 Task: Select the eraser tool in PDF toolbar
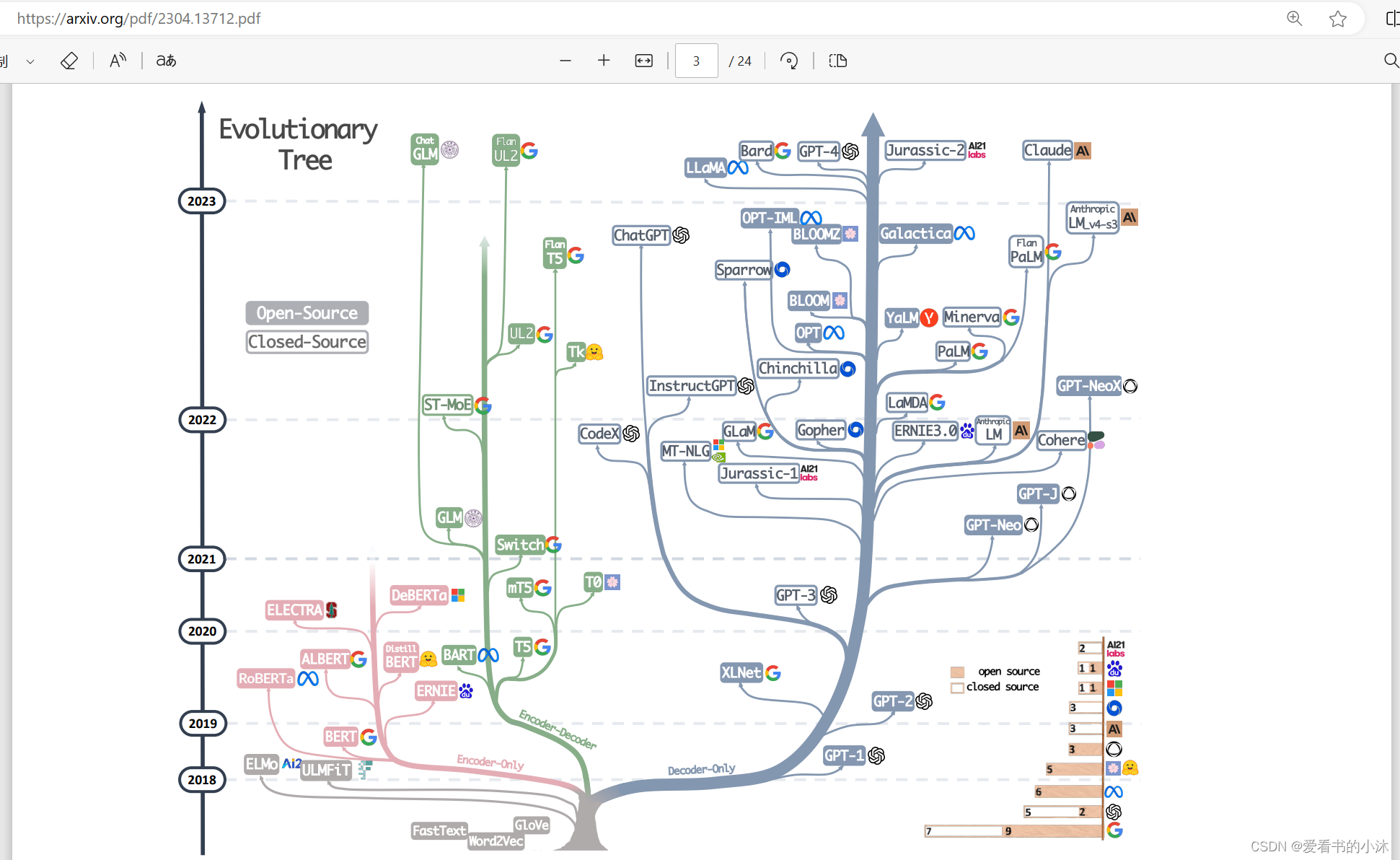pyautogui.click(x=69, y=61)
